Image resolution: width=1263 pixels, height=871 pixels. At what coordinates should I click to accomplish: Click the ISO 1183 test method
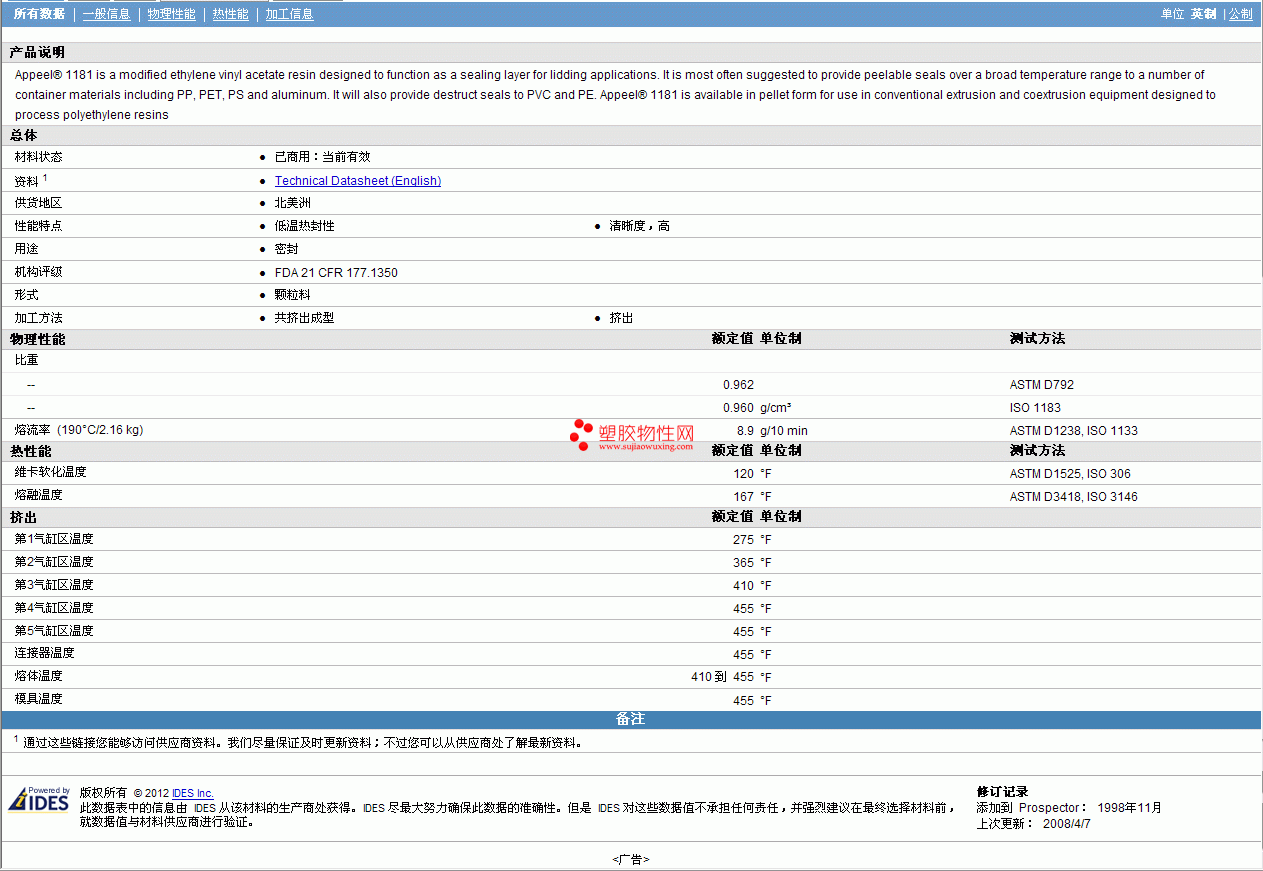[1035, 407]
